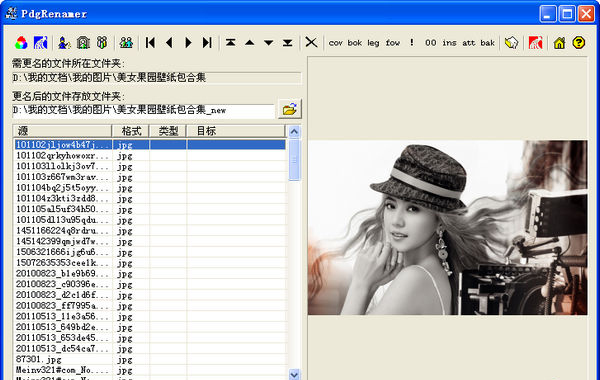Screen dimensions: 600x380
Task: Click the blue picture icon in toolbar
Action: pos(41,42)
